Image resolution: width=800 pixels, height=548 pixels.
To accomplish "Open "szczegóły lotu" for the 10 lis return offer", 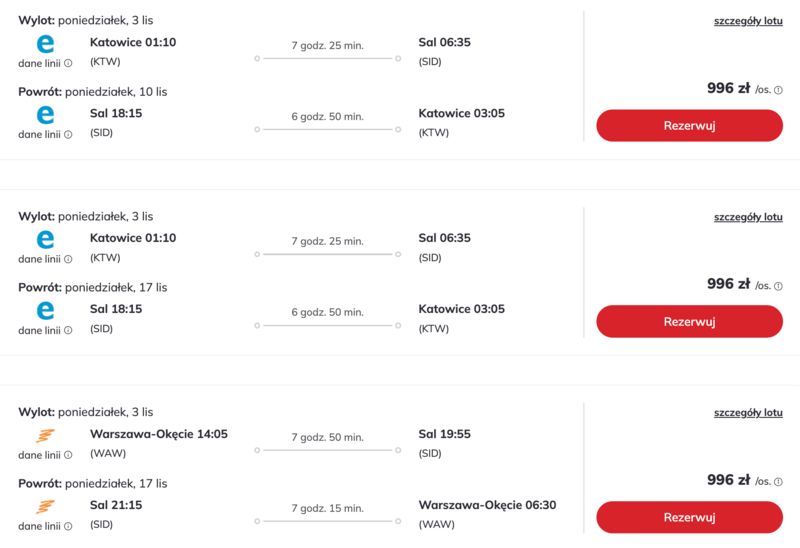I will tap(748, 21).
